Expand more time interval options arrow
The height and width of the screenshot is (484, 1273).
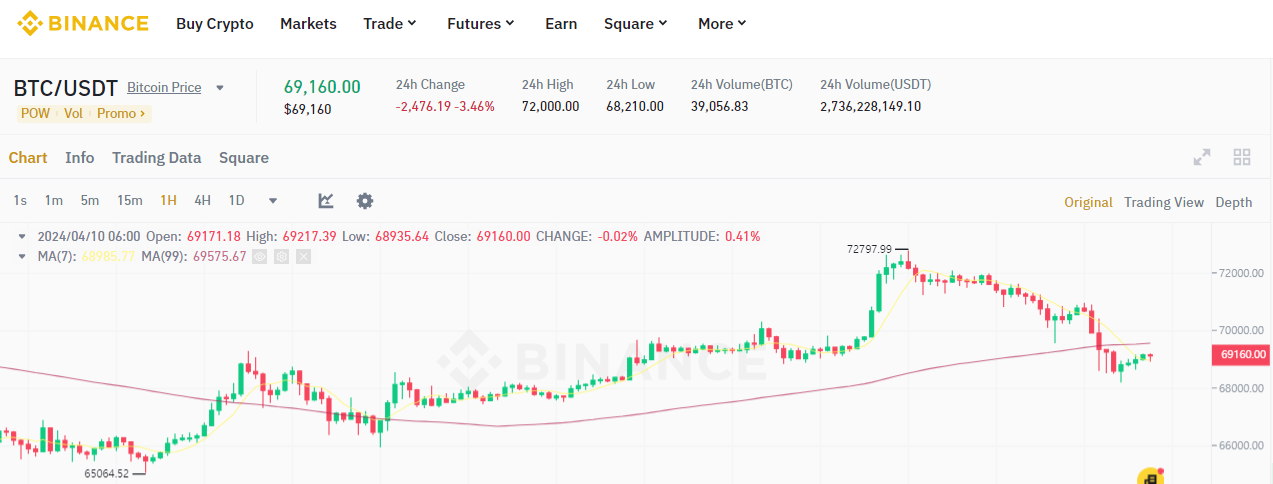pyautogui.click(x=273, y=201)
